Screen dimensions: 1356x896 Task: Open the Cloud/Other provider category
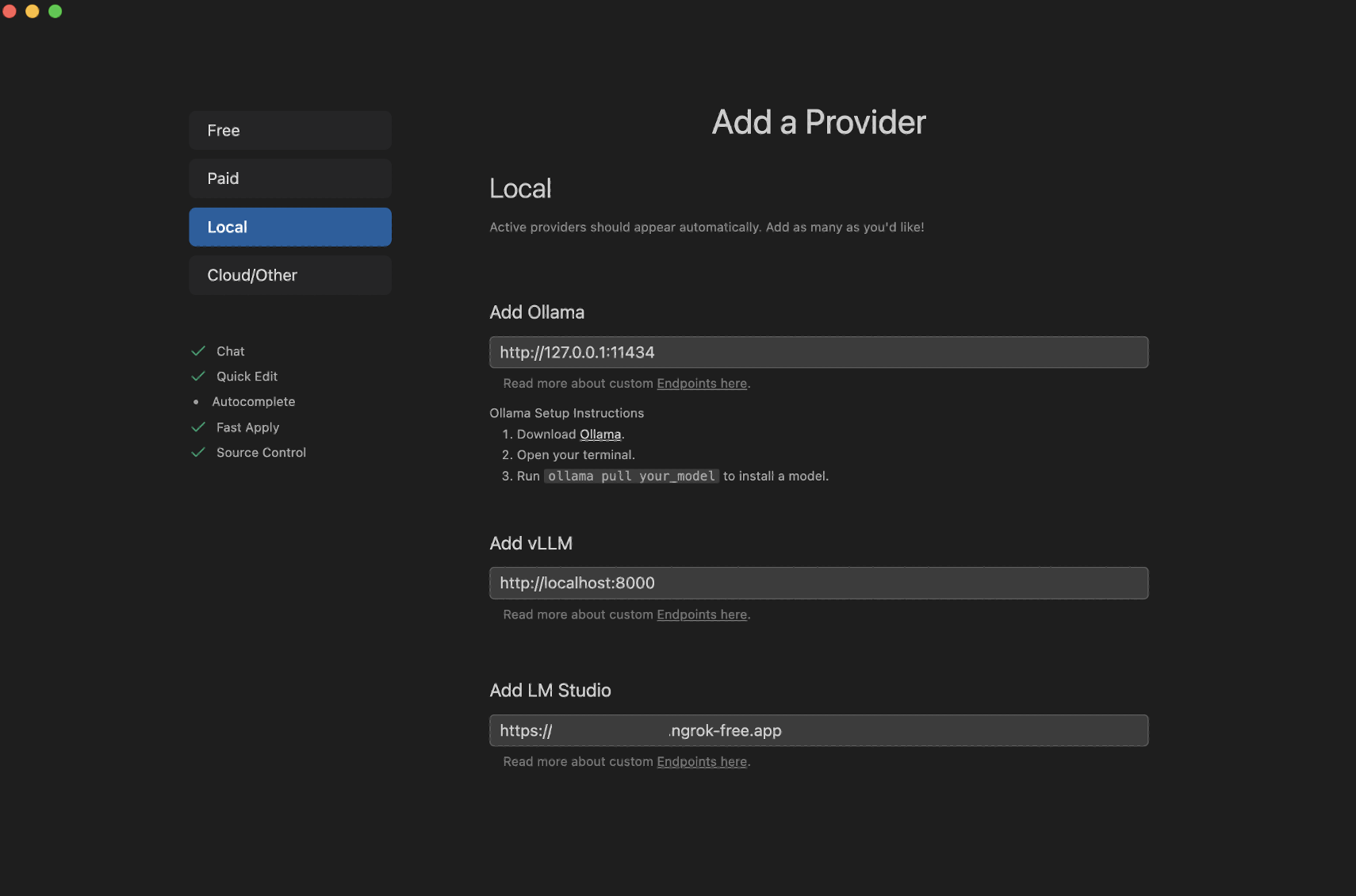(x=290, y=275)
